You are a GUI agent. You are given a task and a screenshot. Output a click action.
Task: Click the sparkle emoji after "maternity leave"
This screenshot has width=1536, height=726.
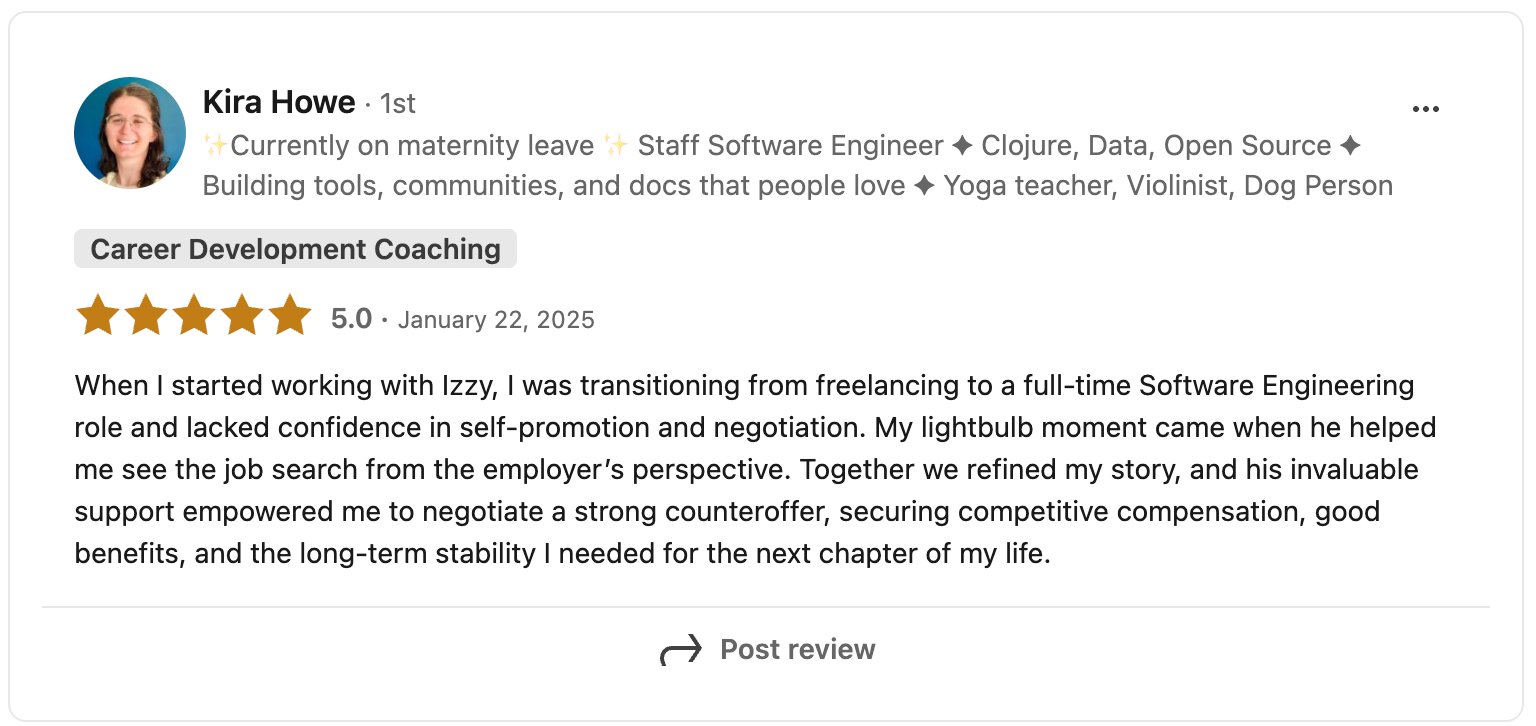point(616,146)
